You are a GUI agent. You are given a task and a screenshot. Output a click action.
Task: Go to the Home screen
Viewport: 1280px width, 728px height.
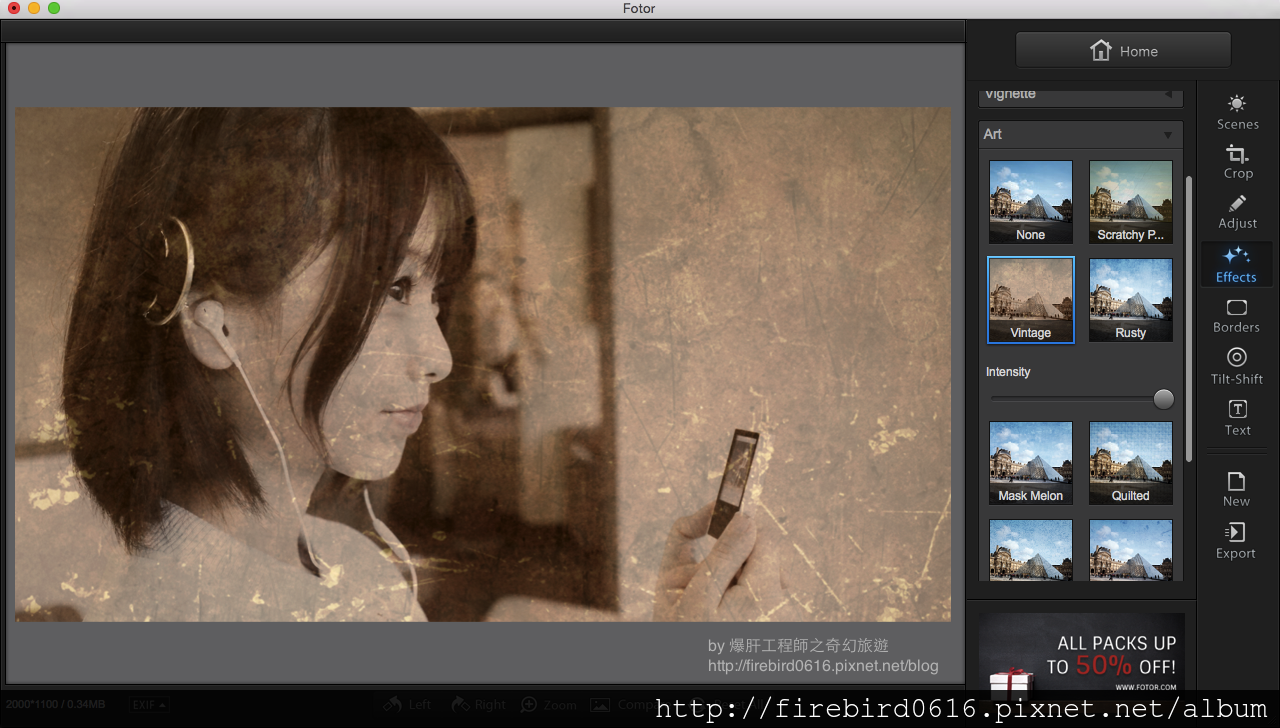coord(1123,51)
